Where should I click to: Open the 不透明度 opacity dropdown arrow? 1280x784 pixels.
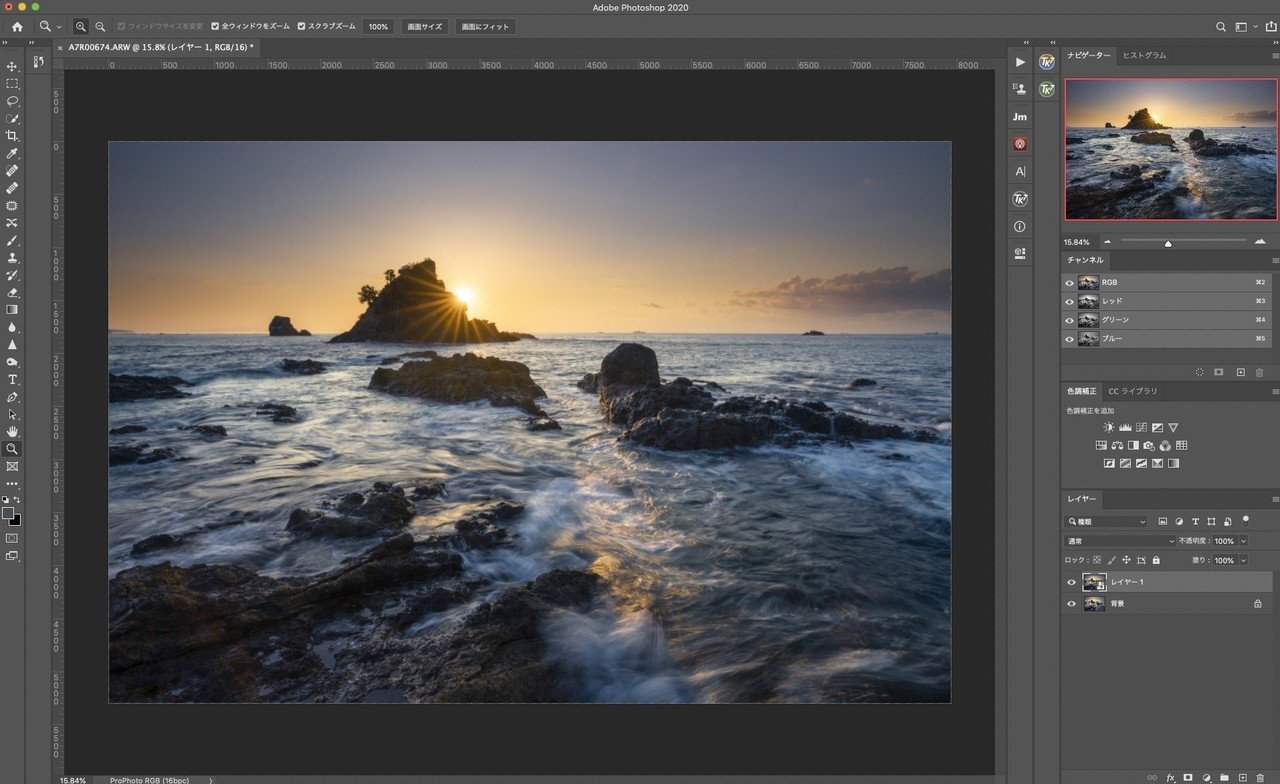pos(1243,540)
